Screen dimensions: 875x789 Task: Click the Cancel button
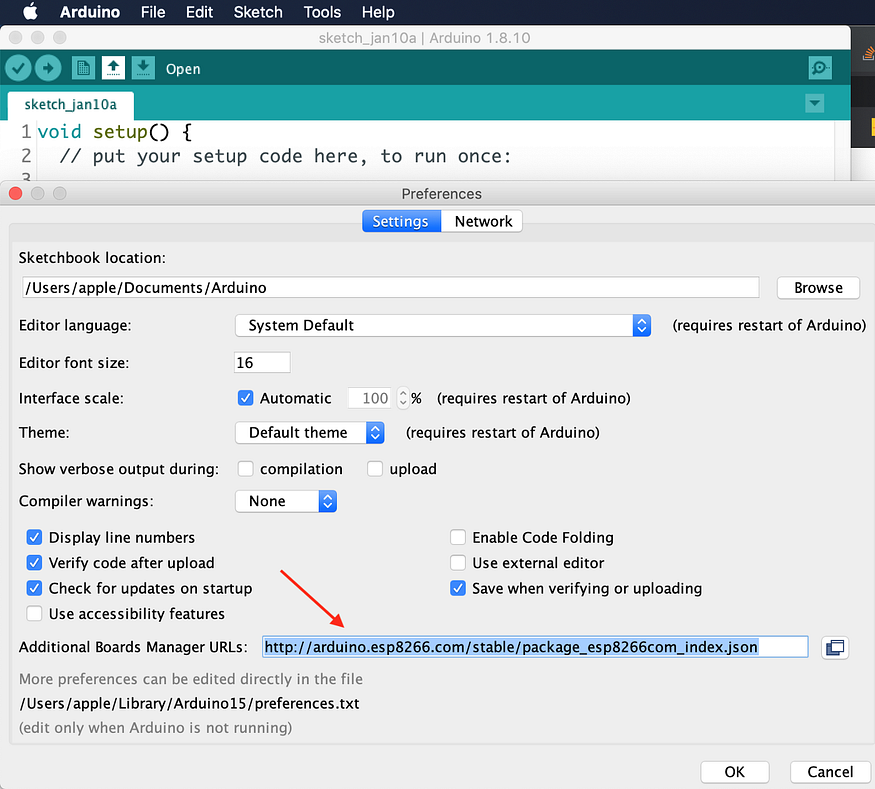(830, 772)
